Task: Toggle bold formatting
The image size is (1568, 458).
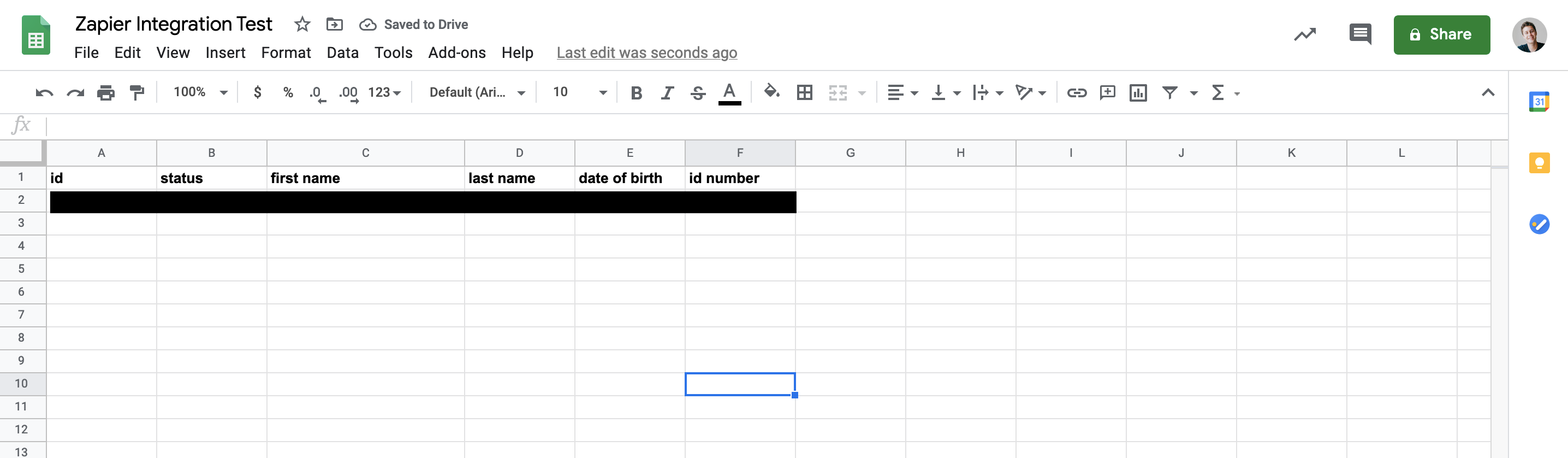Action: (637, 92)
